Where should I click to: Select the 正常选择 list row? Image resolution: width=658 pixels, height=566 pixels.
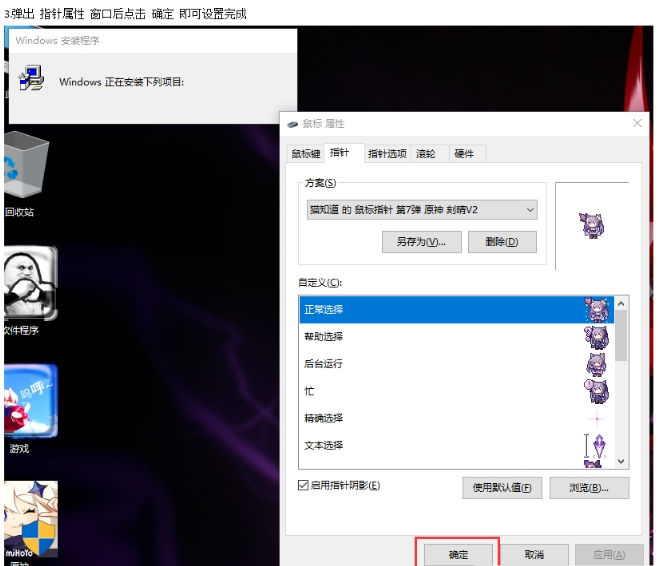pyautogui.click(x=457, y=310)
